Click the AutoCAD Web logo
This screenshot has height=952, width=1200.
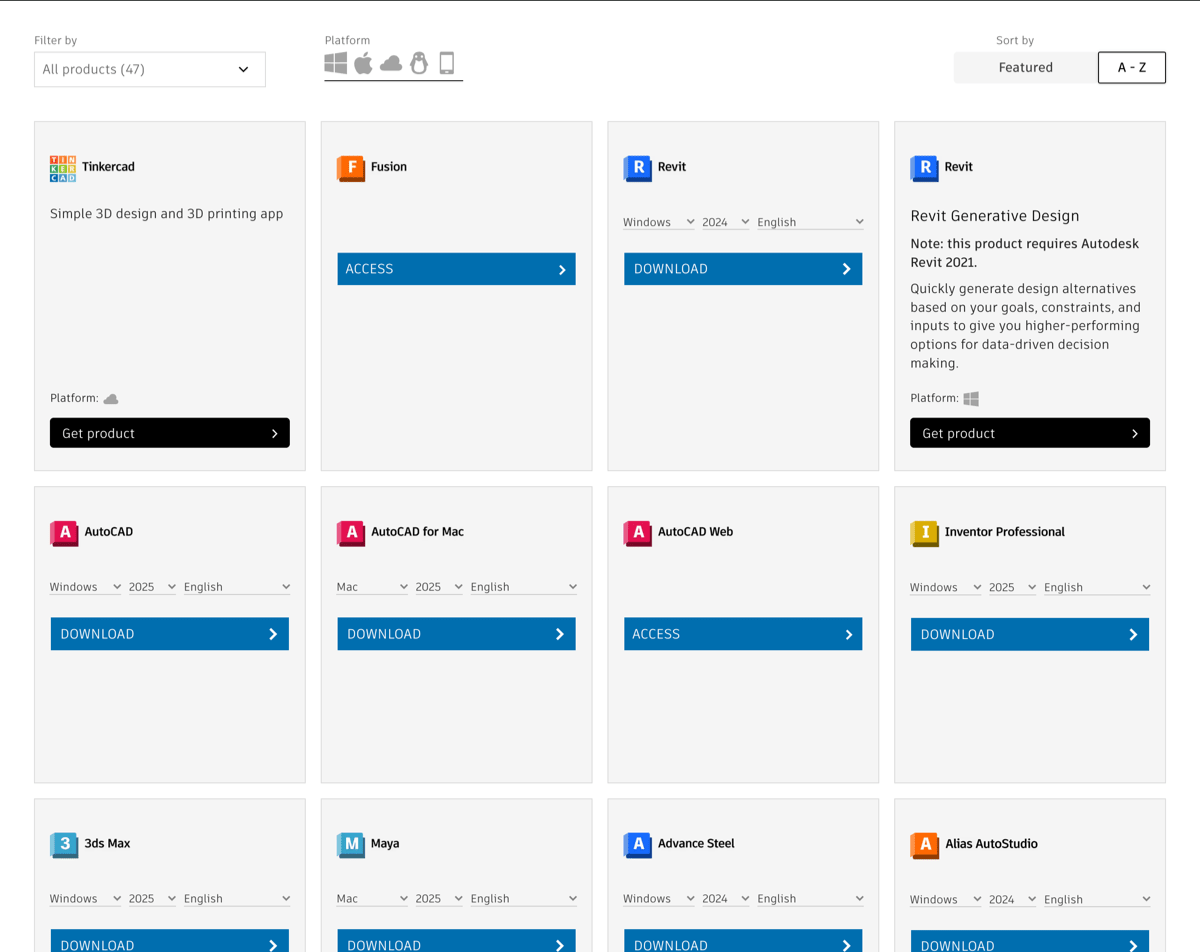[637, 533]
